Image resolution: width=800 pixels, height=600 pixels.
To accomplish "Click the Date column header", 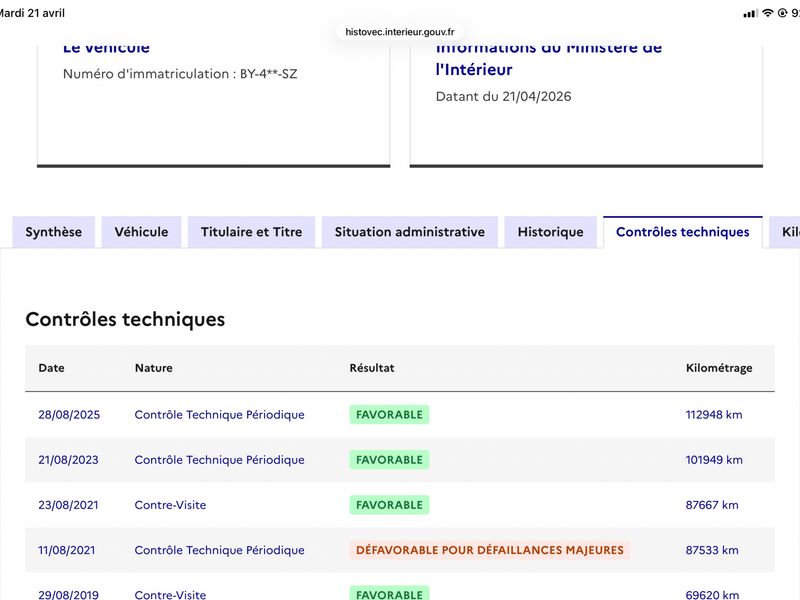I will point(51,368).
